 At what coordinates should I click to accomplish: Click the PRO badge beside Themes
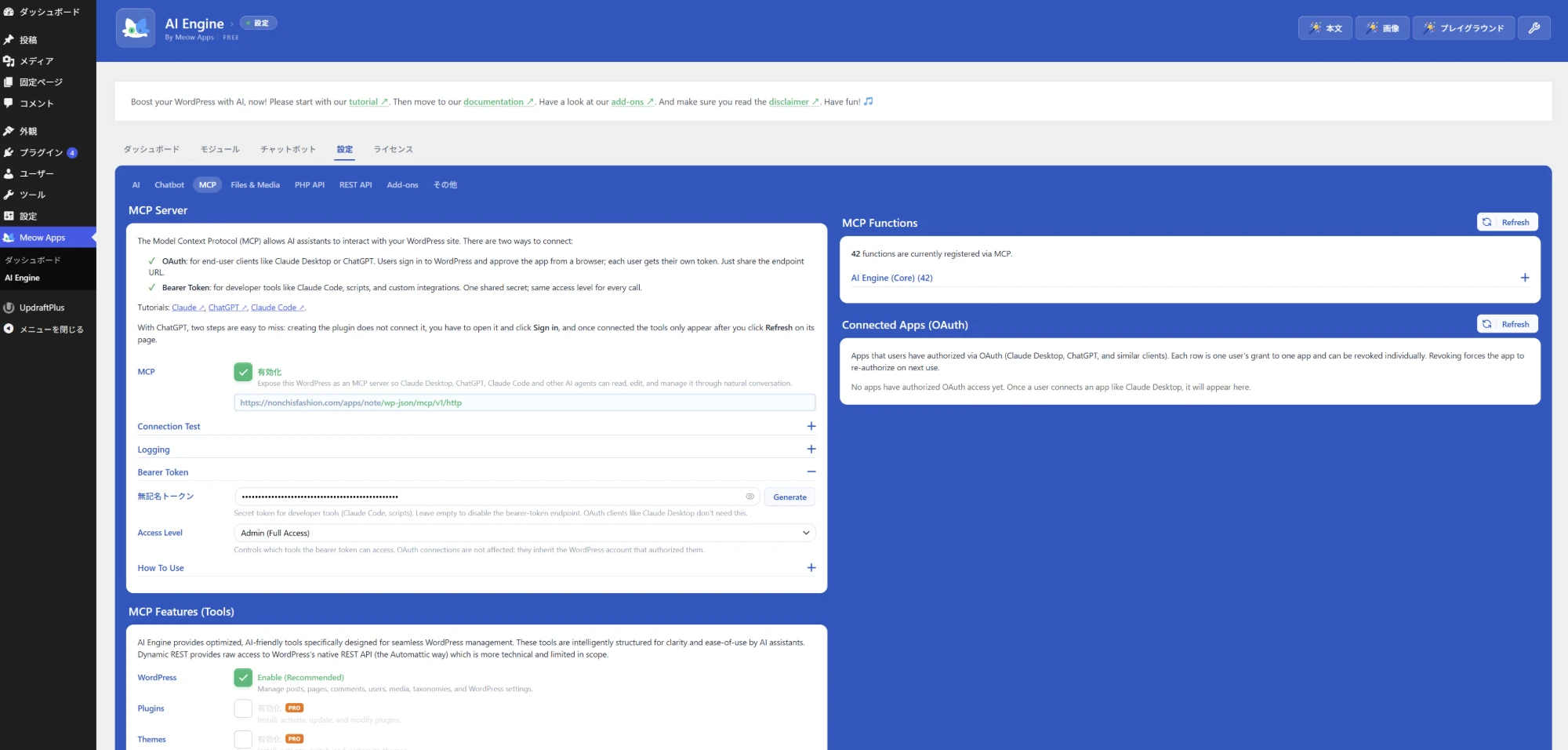point(295,739)
